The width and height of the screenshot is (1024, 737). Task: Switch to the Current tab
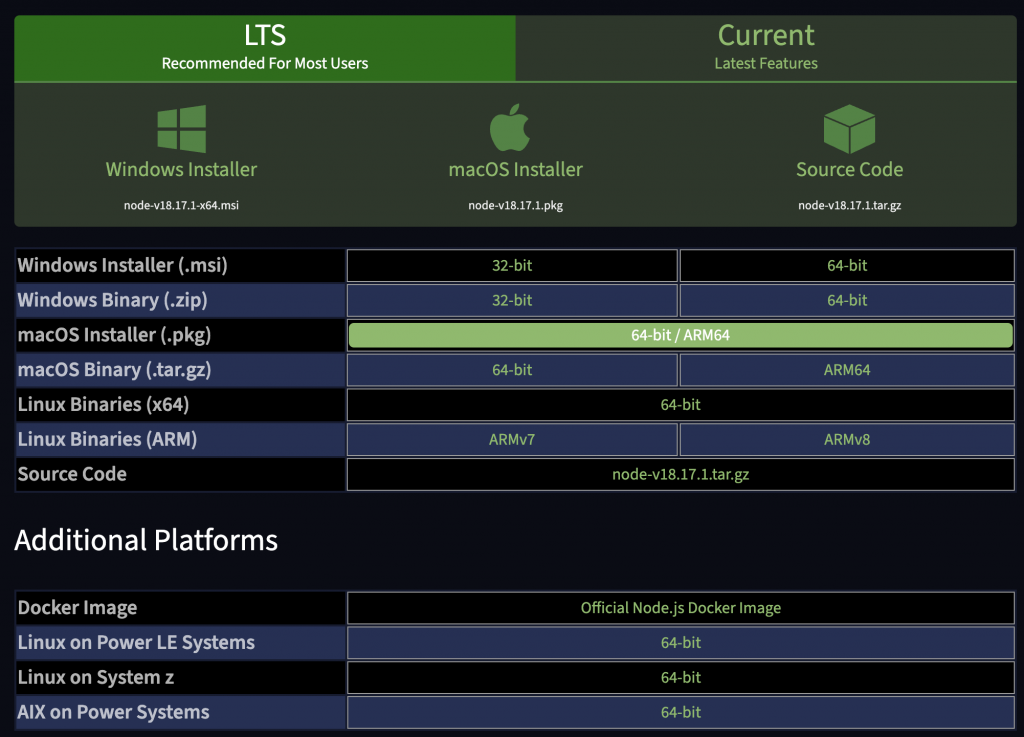point(765,48)
